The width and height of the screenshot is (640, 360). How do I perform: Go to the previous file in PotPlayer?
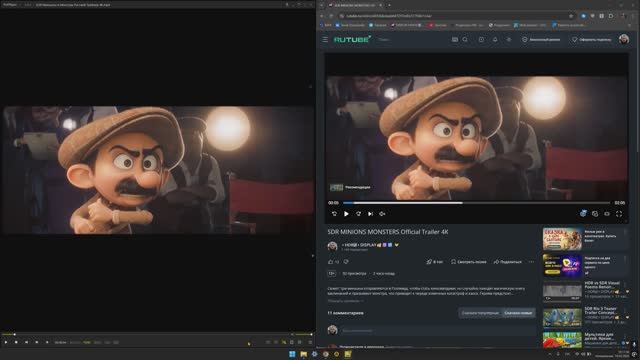coord(26,342)
